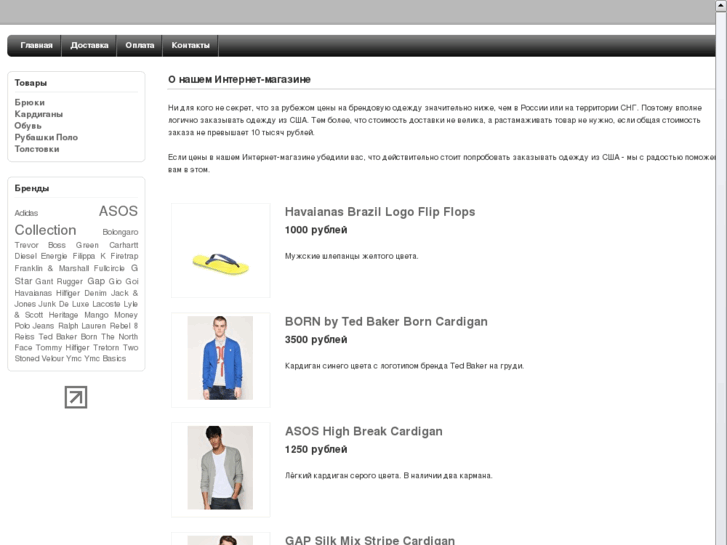Browse the Толстовки category
This screenshot has height=545, width=727.
coord(37,149)
